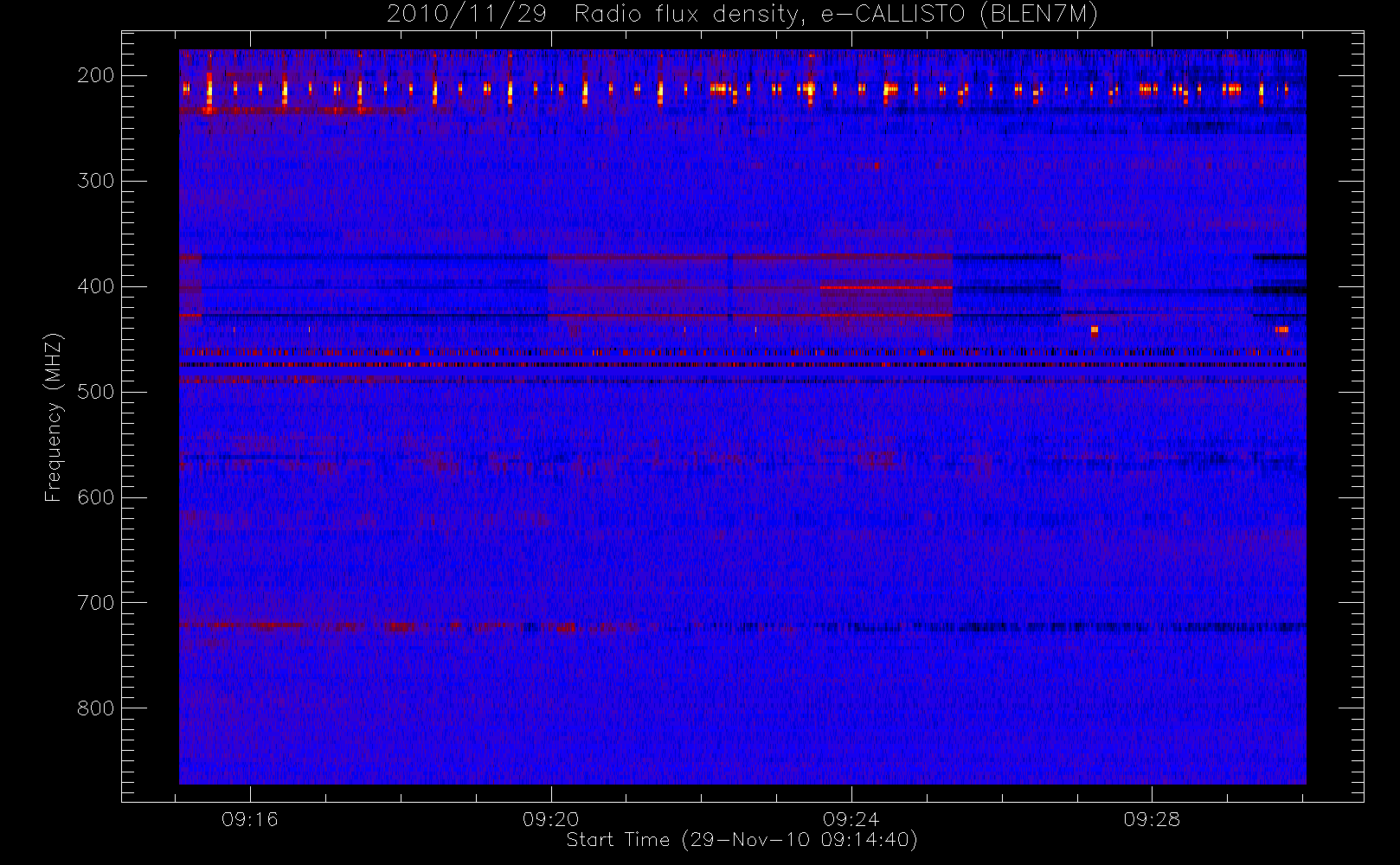The image size is (1400, 865).
Task: Select the 400 frequency tick label
Action: click(x=95, y=286)
